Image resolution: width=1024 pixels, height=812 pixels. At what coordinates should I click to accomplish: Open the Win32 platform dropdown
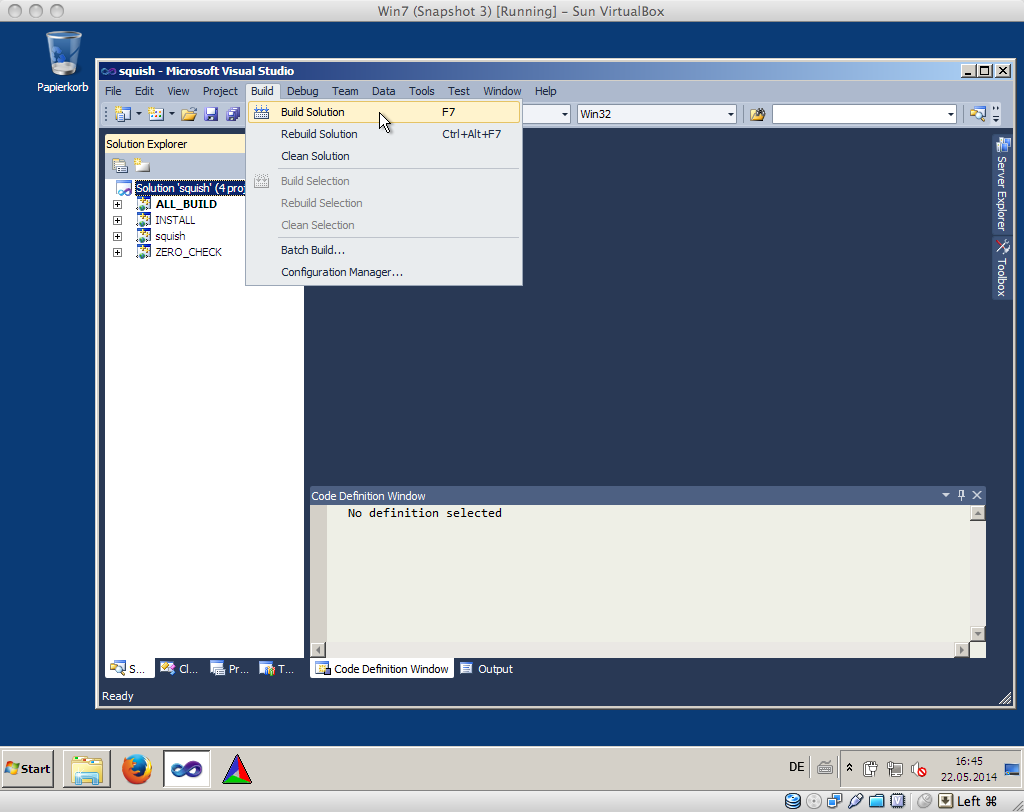coord(730,114)
